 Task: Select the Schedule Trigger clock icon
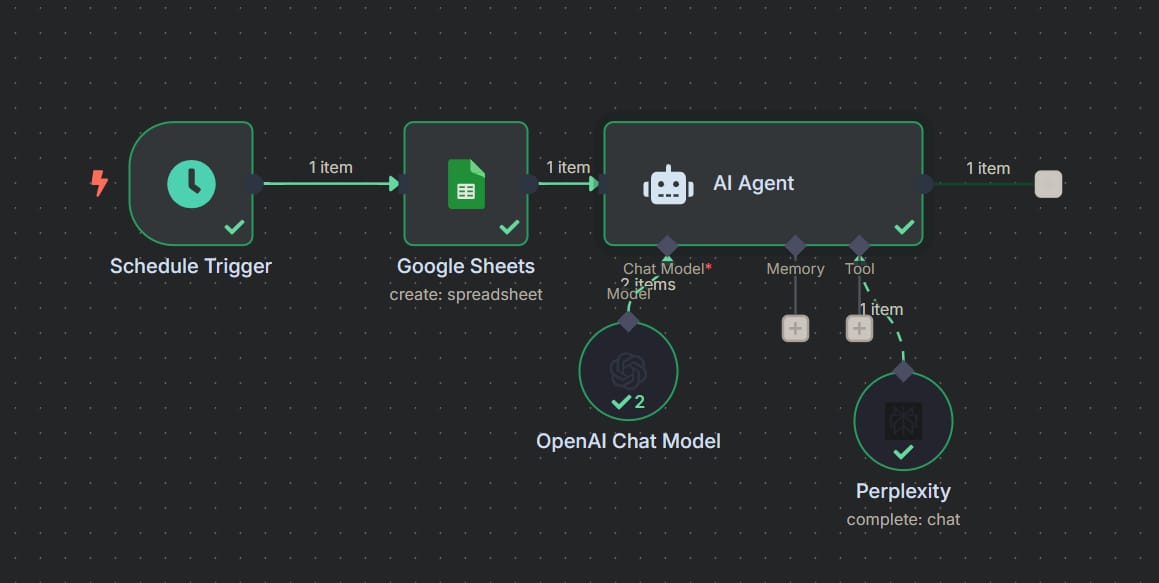[191, 184]
